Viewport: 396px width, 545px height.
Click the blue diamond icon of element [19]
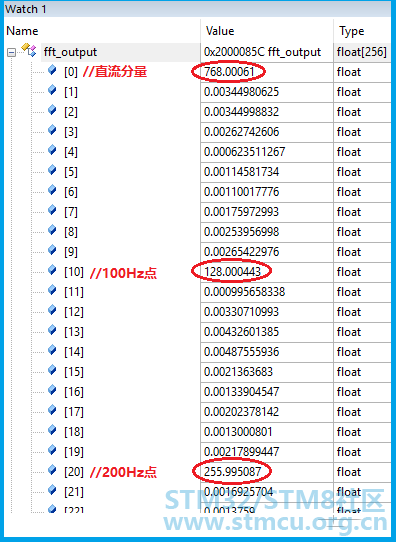[x=52, y=450]
